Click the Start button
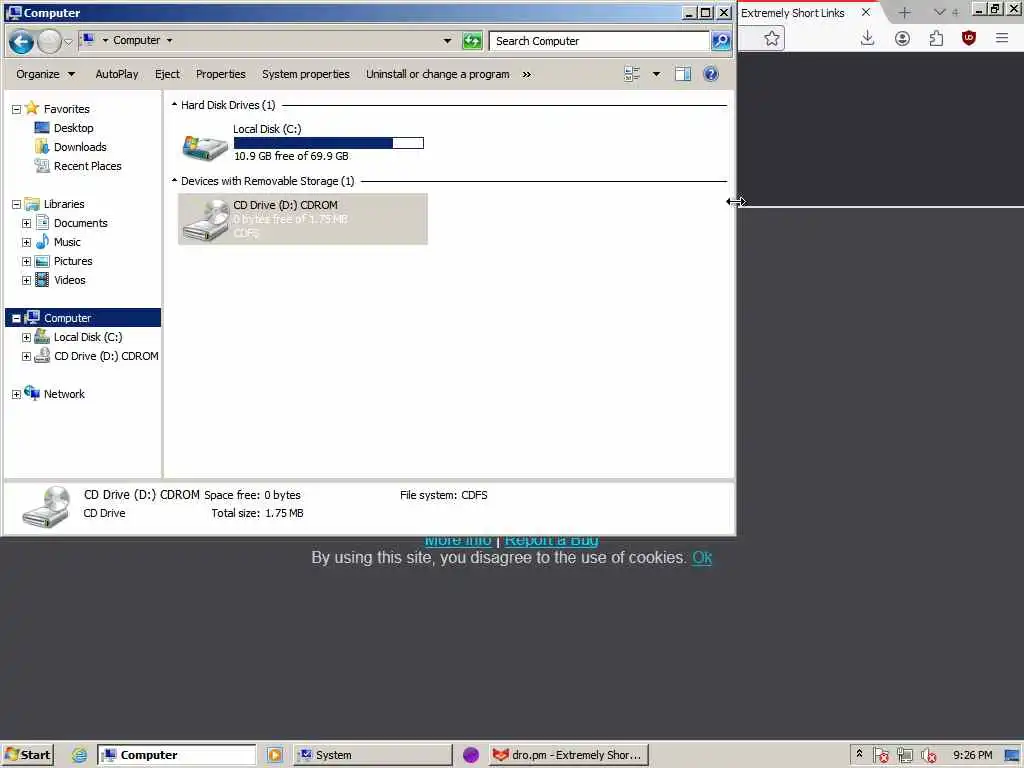1024x768 pixels. point(27,755)
